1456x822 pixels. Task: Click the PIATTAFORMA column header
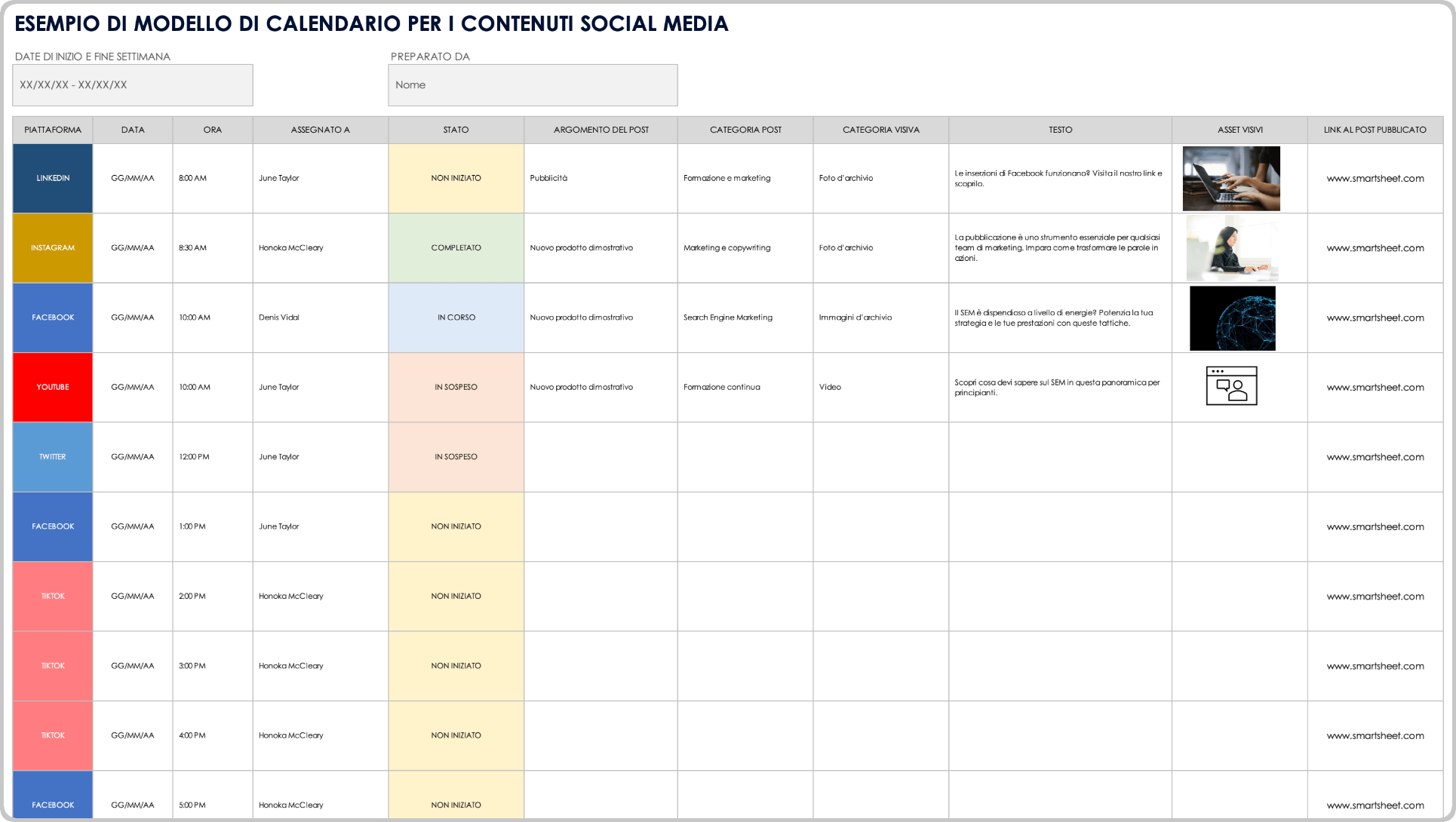53,130
